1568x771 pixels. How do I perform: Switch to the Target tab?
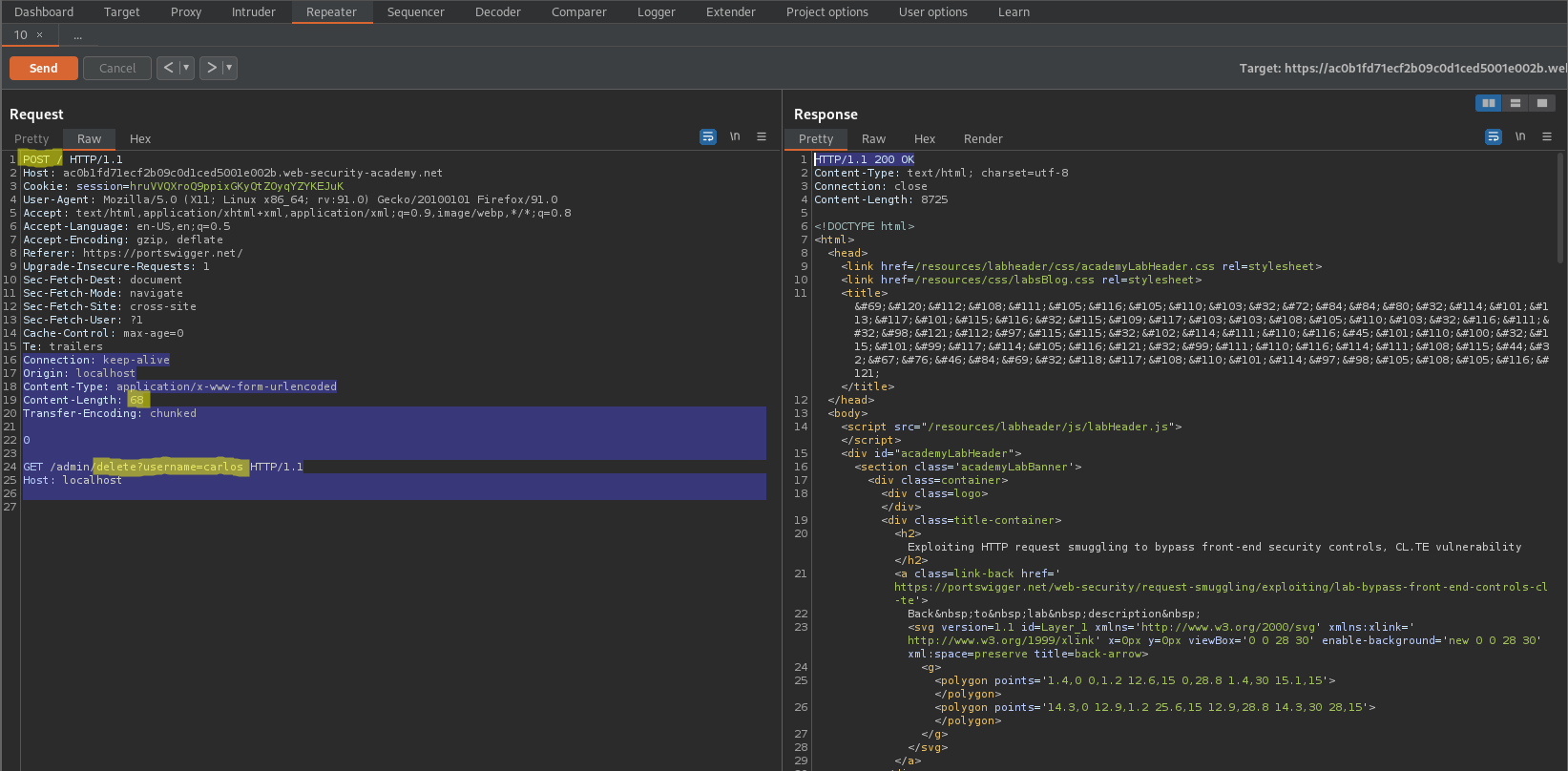pos(121,11)
